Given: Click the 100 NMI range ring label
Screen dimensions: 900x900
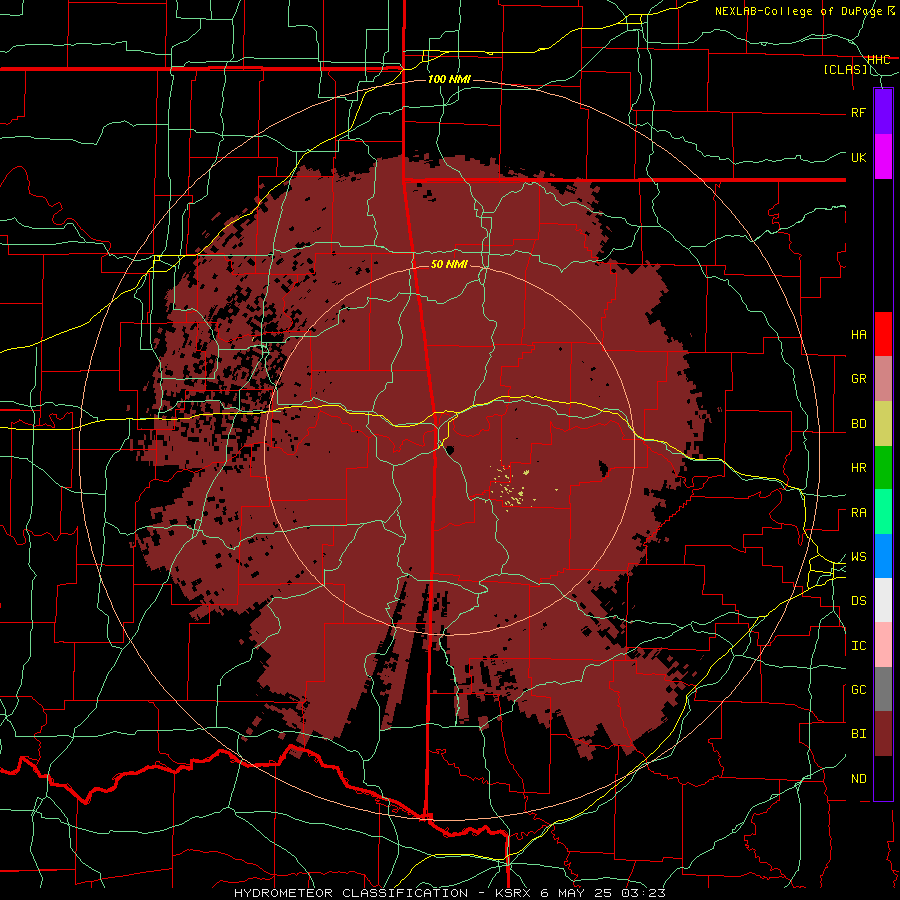Looking at the screenshot, I should 449,79.
